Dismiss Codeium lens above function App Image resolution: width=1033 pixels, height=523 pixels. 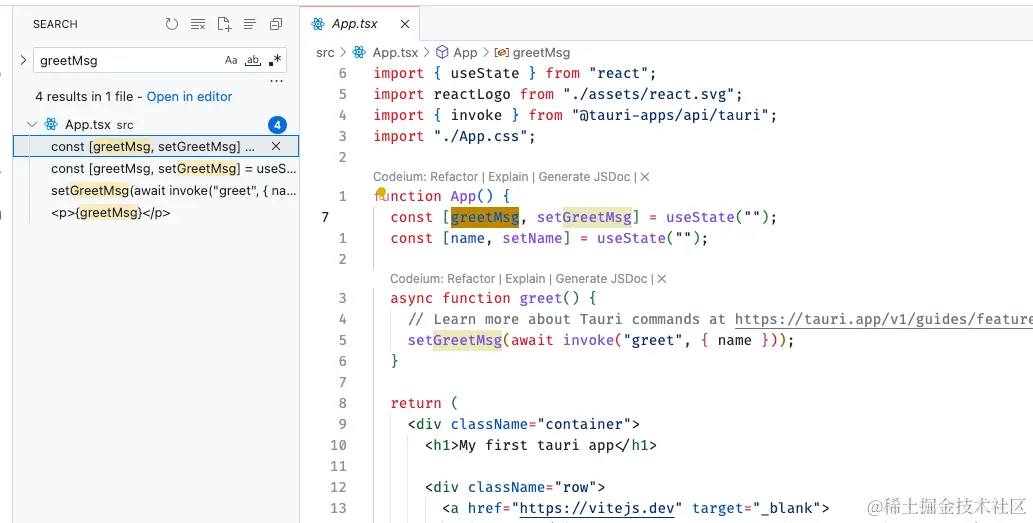tap(645, 177)
